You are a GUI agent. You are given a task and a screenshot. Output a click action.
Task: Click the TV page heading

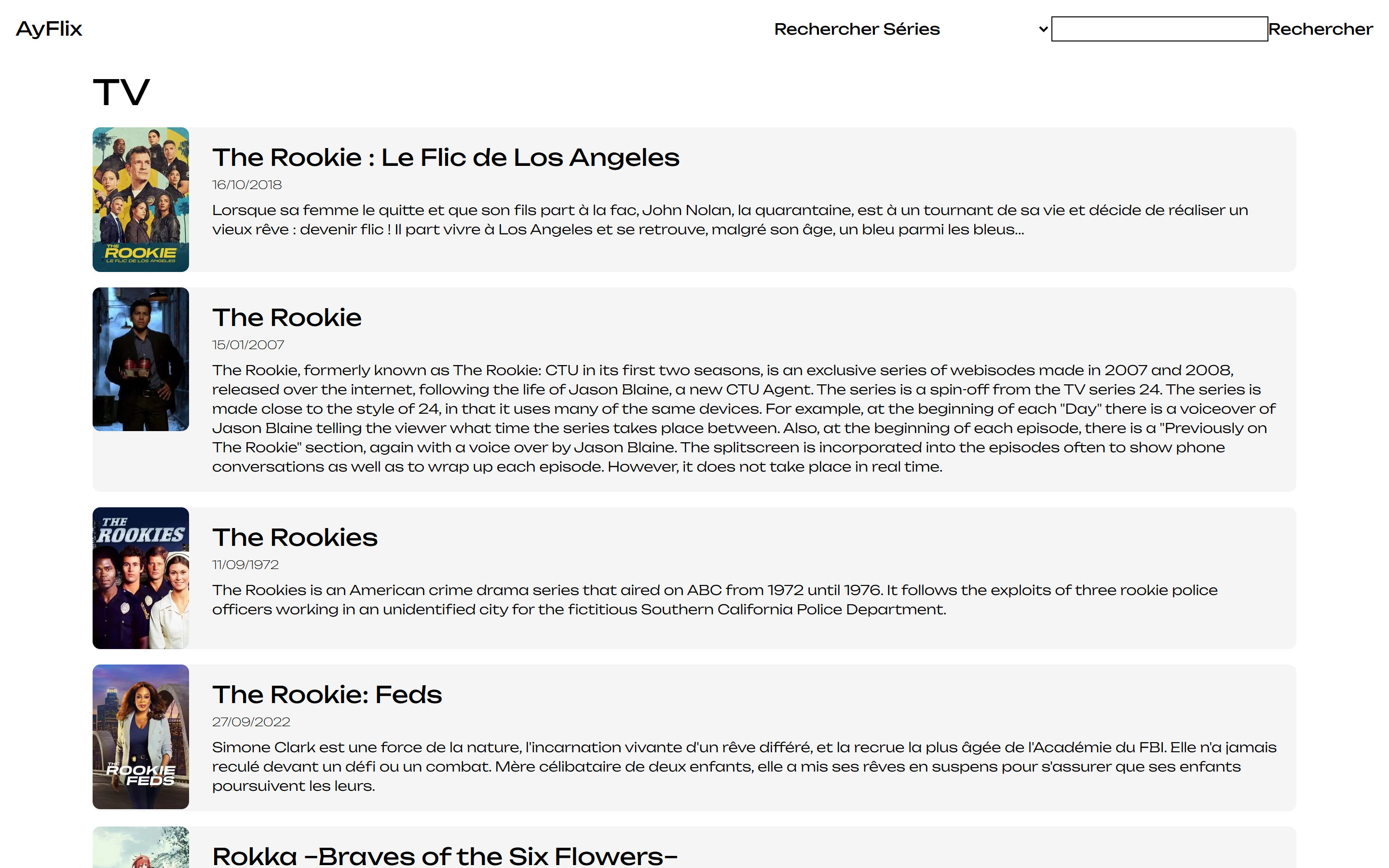[x=121, y=92]
